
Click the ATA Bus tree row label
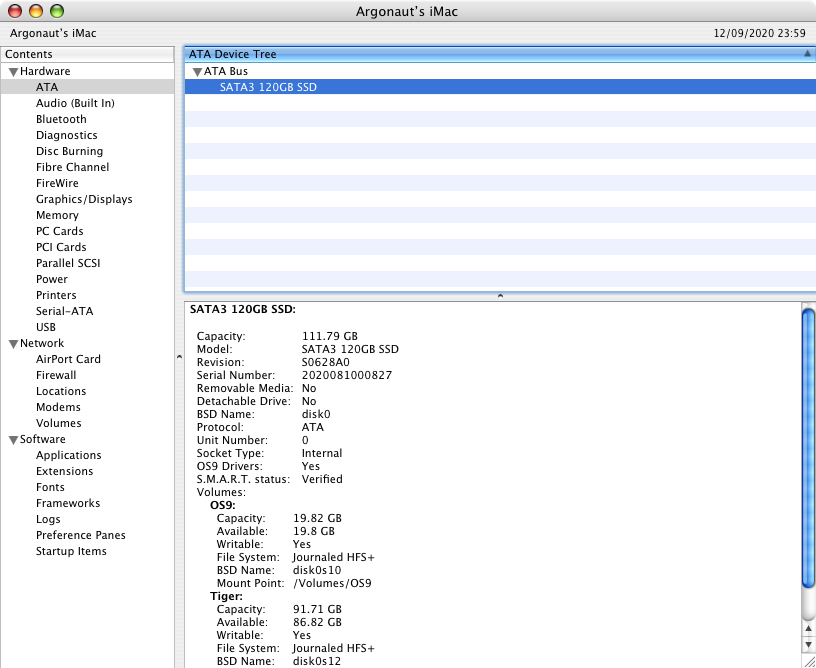[x=225, y=71]
